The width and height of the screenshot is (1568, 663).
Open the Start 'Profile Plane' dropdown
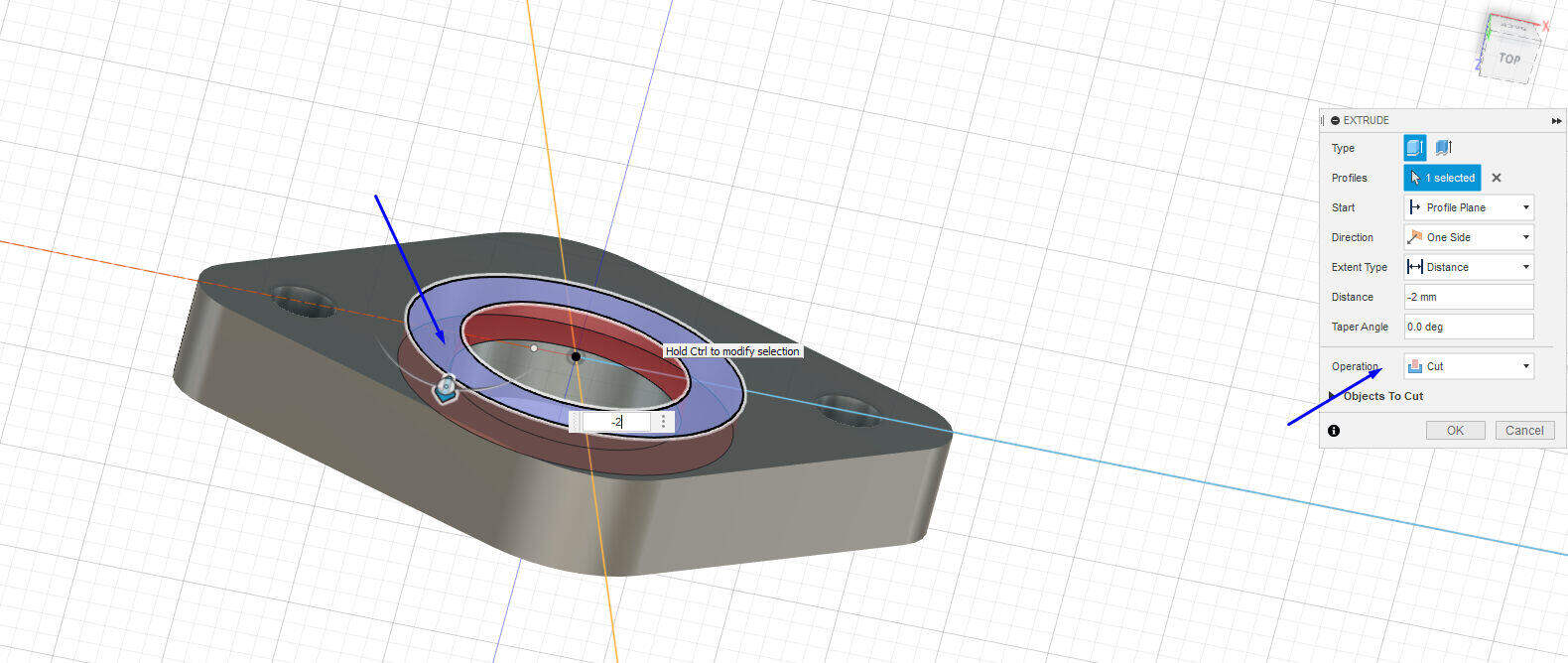[x=1469, y=207]
